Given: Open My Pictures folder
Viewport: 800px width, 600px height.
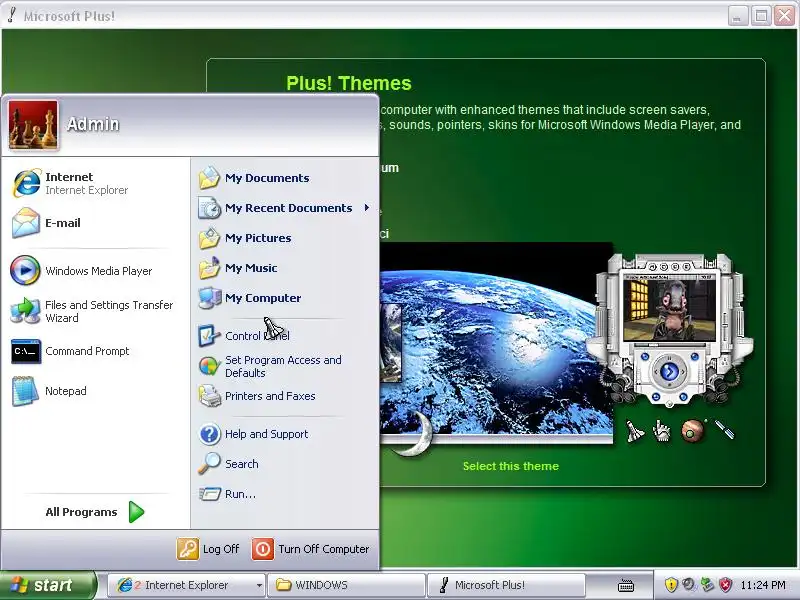Looking at the screenshot, I should 245,238.
